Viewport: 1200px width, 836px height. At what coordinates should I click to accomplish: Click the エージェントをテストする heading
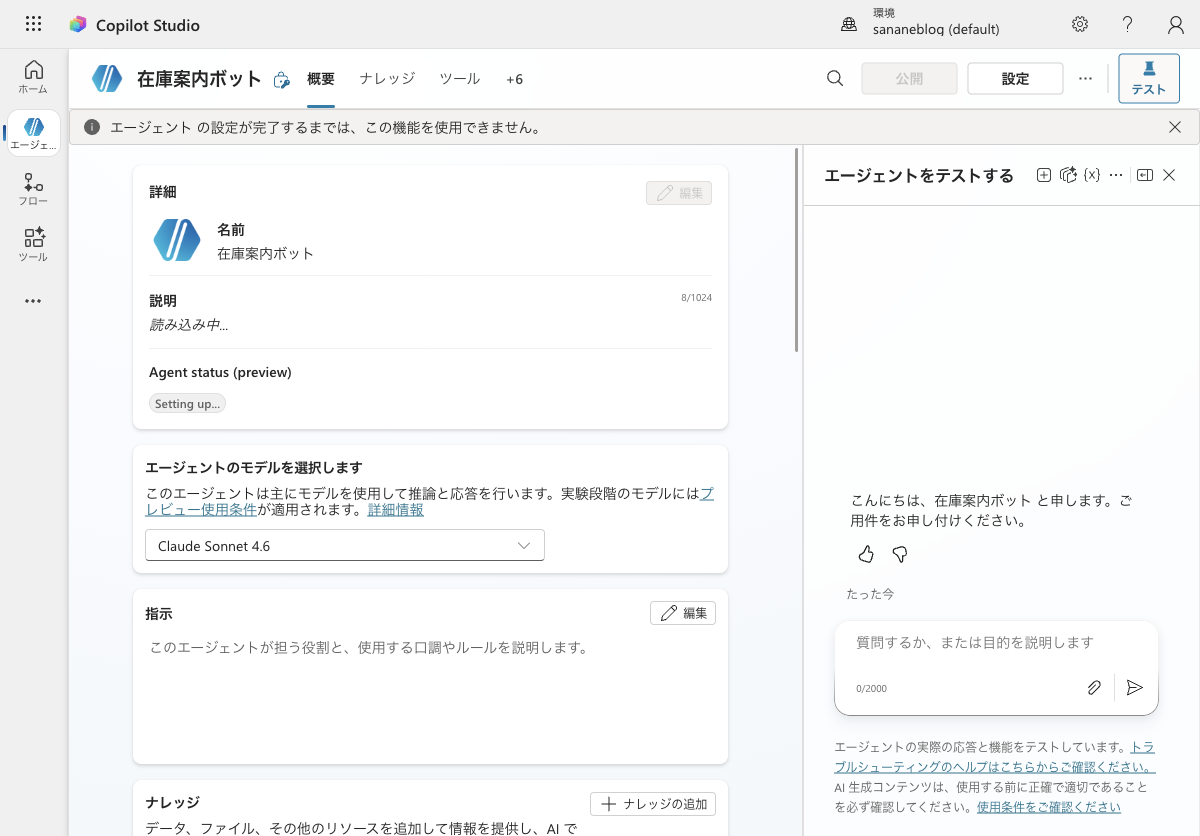pyautogui.click(x=919, y=175)
